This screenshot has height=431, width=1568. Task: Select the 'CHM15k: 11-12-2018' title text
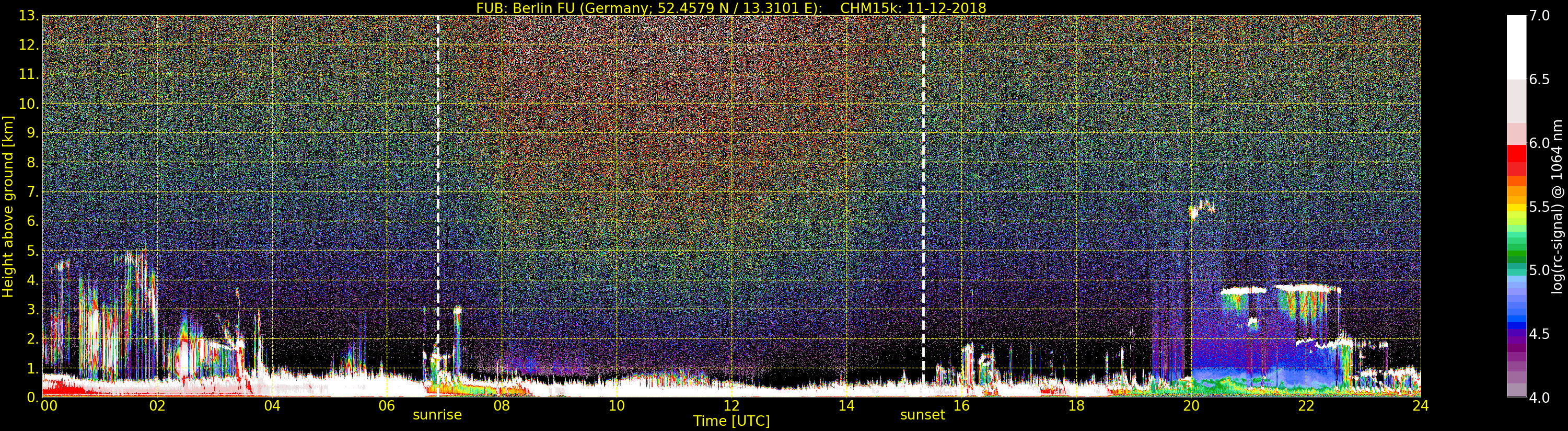(913, 8)
